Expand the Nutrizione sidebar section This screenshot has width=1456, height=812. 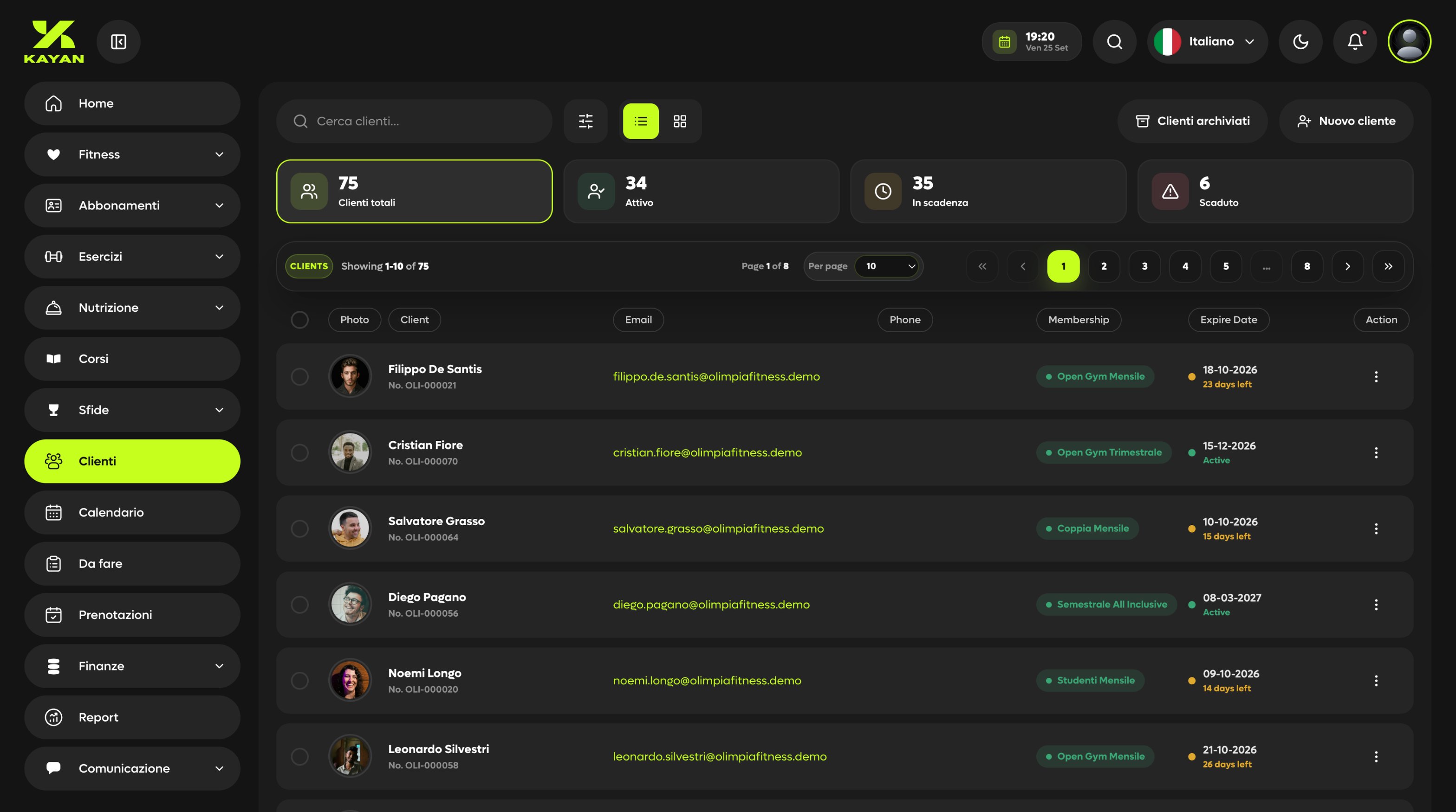coord(132,308)
